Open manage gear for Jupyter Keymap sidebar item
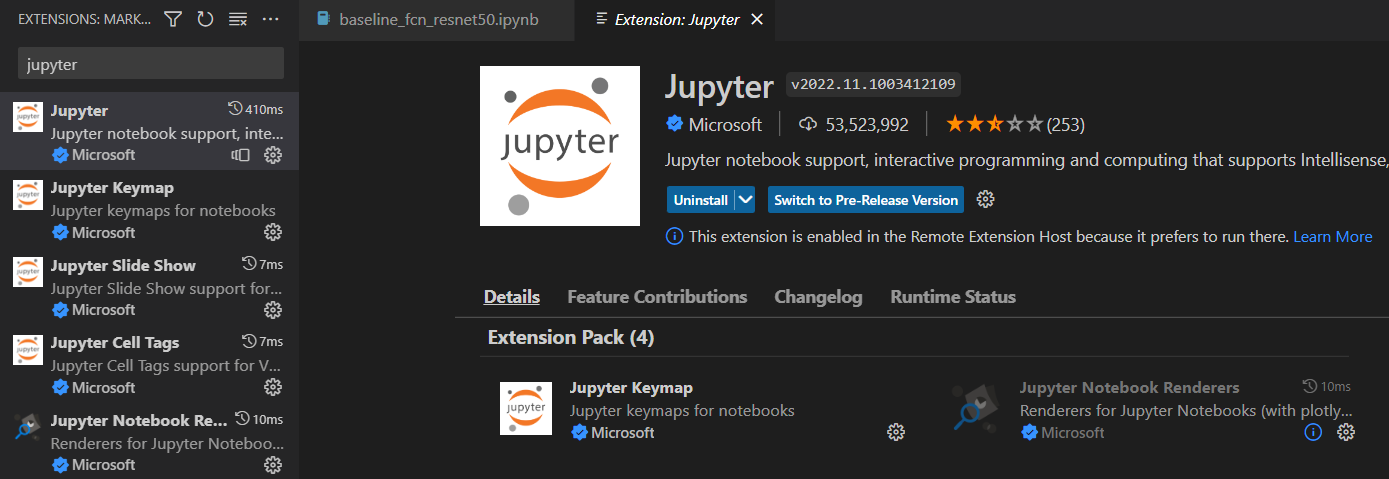This screenshot has height=479, width=1389. tap(272, 232)
